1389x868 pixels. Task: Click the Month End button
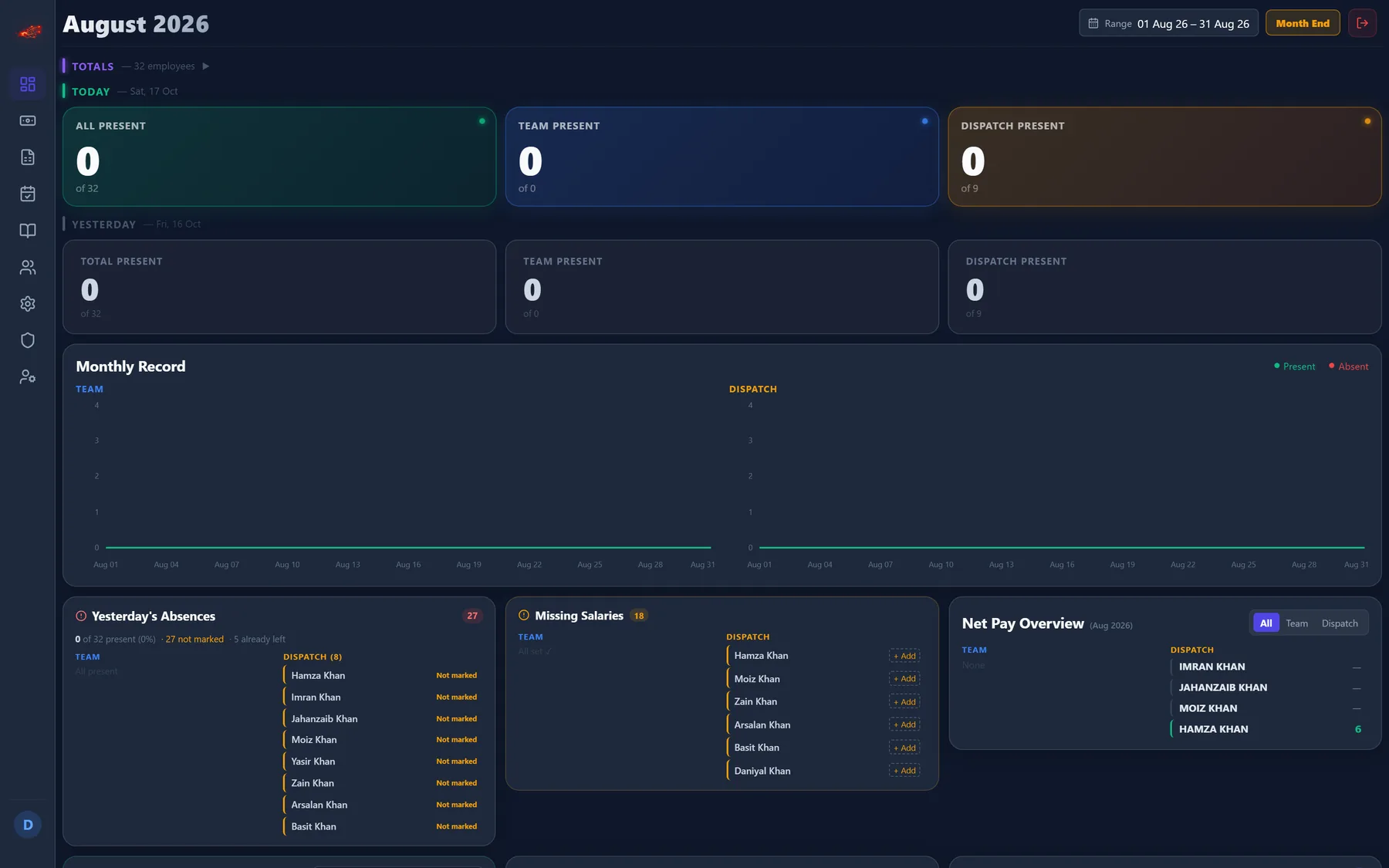click(x=1303, y=23)
